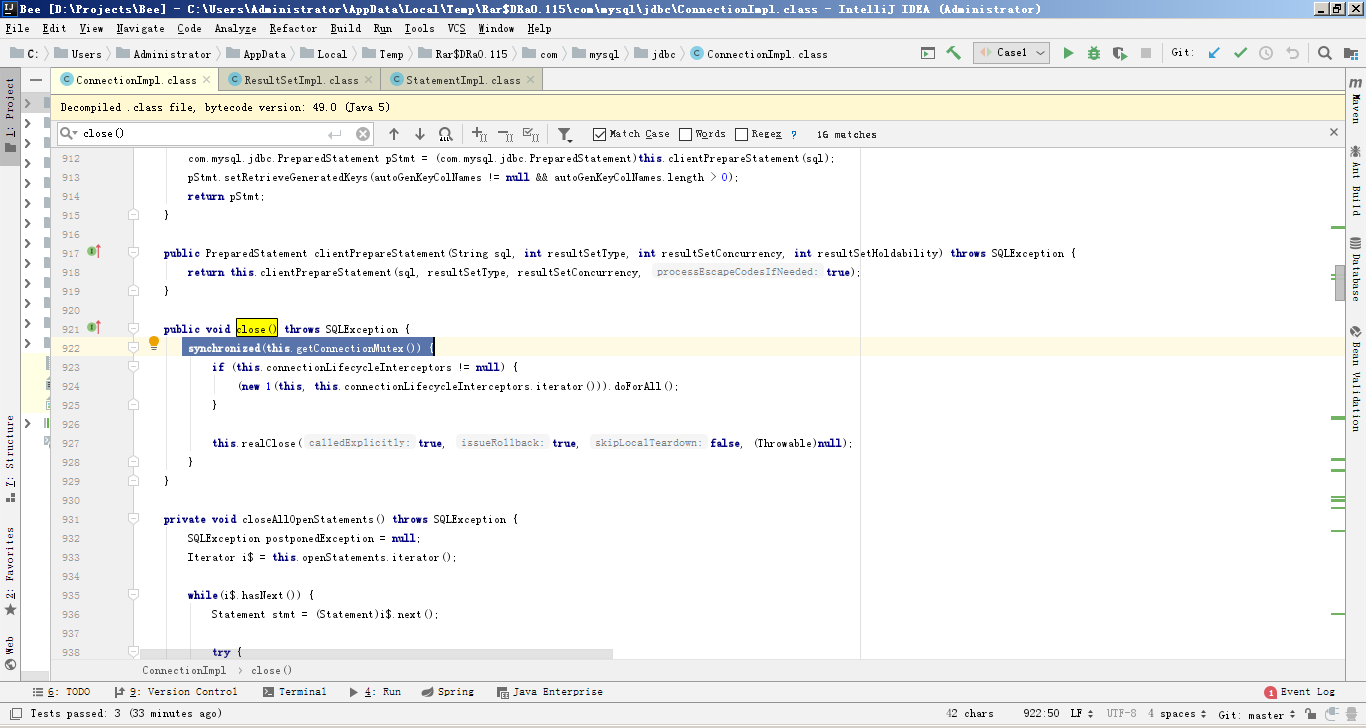Open the Refactor menu

pyautogui.click(x=293, y=29)
